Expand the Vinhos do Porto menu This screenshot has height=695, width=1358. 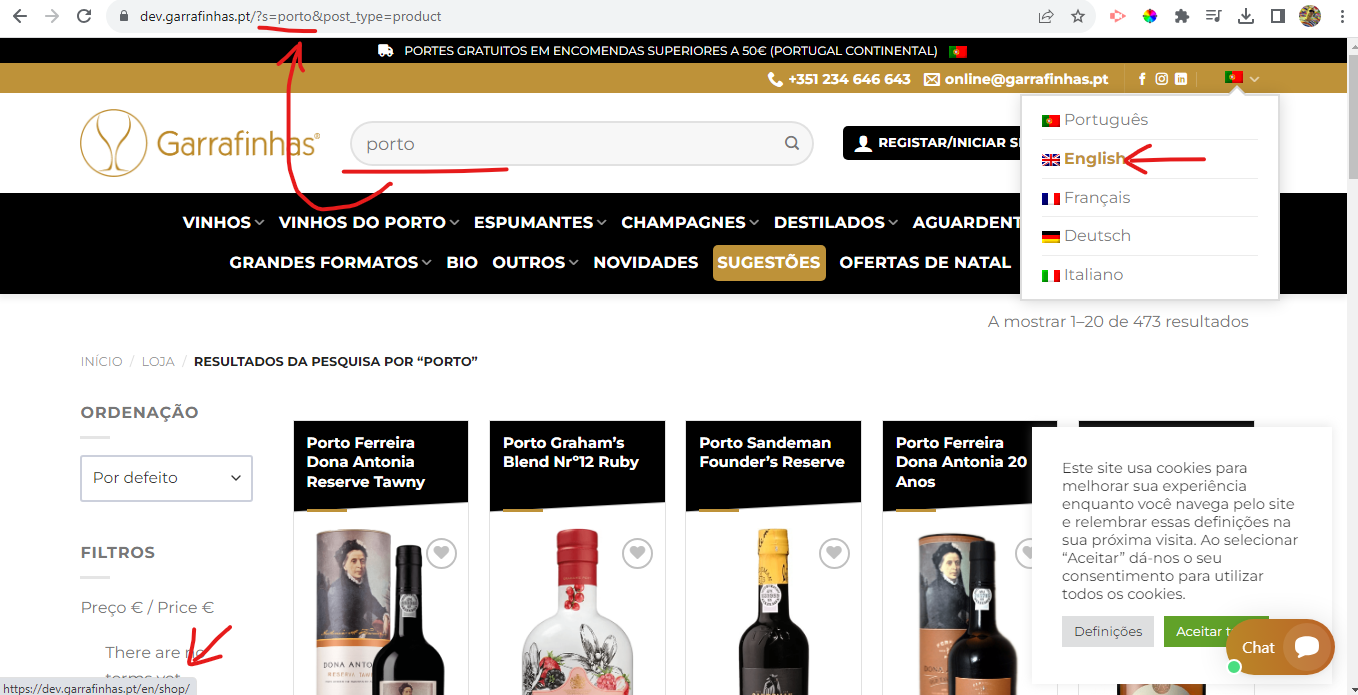click(x=369, y=222)
